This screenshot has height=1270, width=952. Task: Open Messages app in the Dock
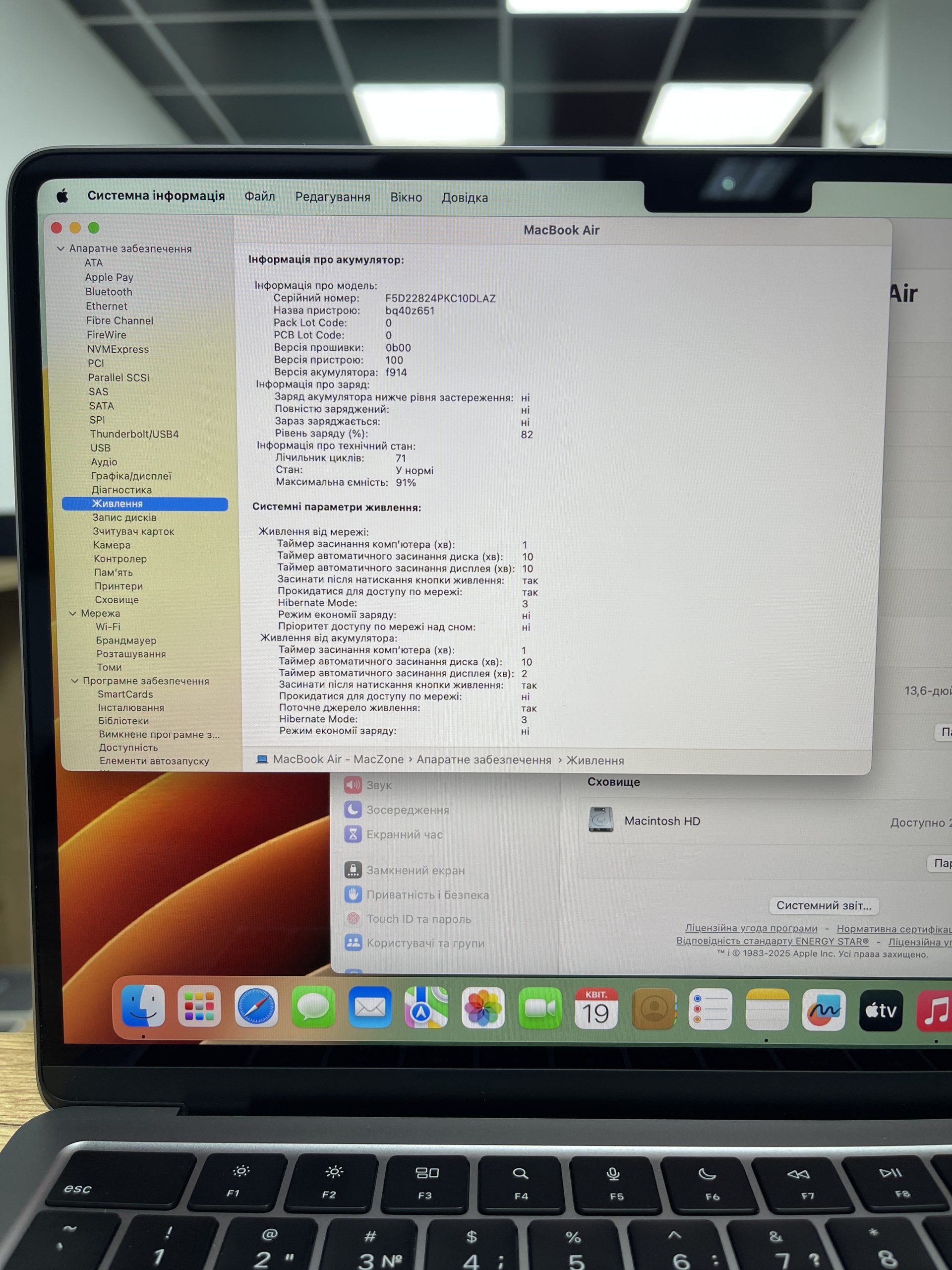pos(313,1008)
